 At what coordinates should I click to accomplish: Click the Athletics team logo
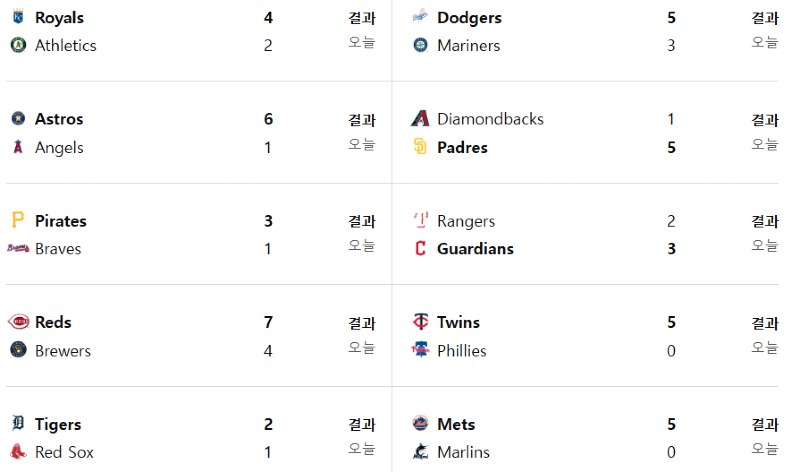(x=18, y=45)
